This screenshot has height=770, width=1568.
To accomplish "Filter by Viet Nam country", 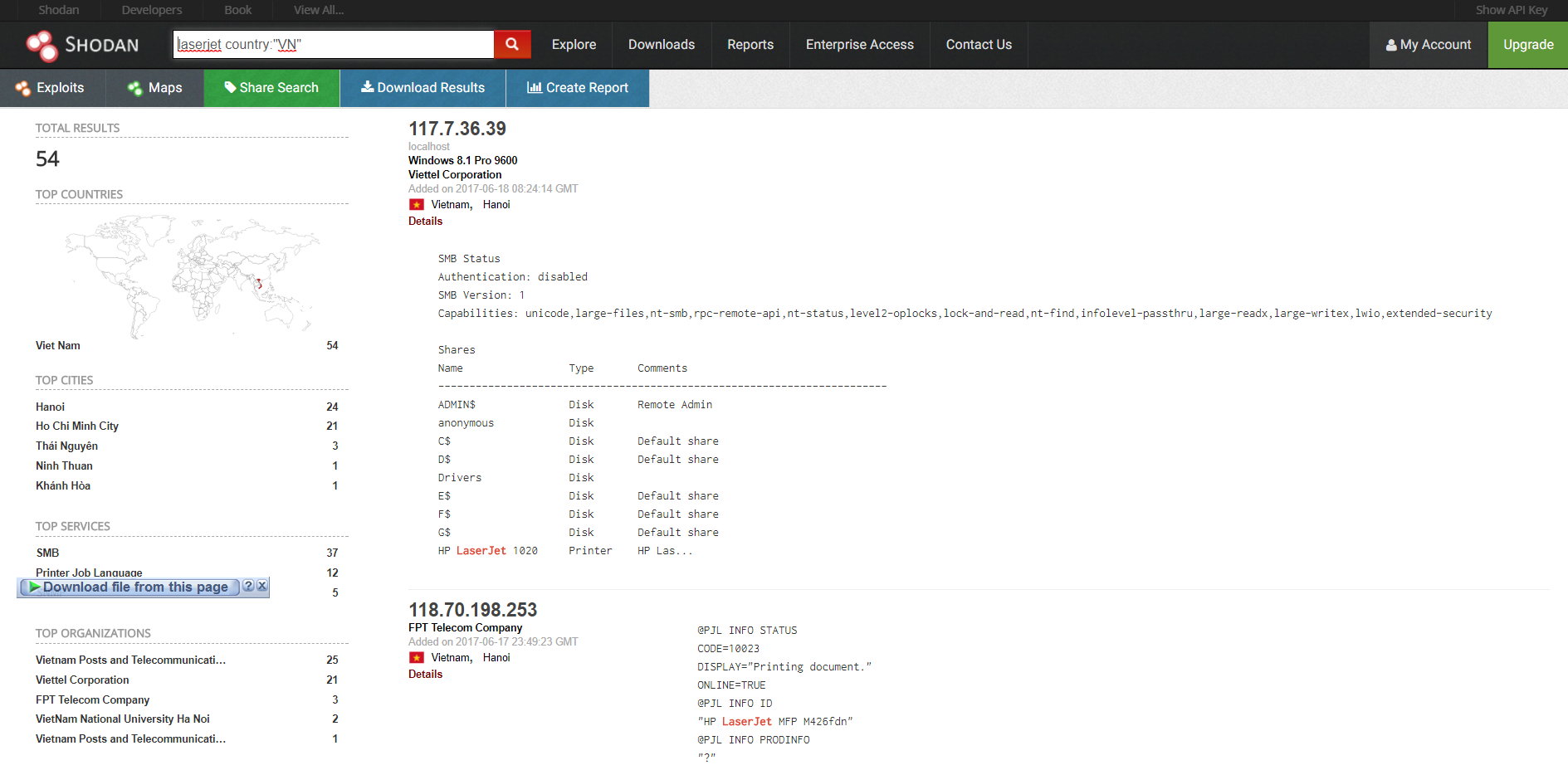I will (58, 345).
